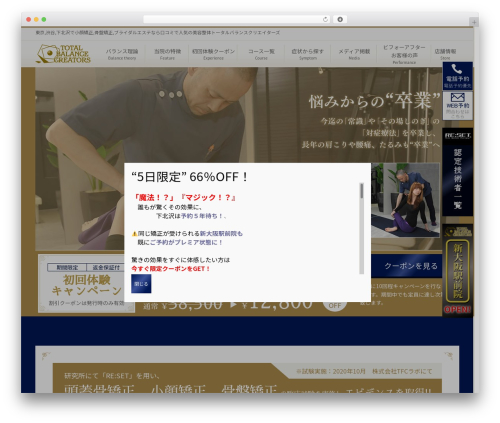This screenshot has width=500, height=423.
Task: Click the stretching couple photo thumbnail
Action: click(x=405, y=200)
